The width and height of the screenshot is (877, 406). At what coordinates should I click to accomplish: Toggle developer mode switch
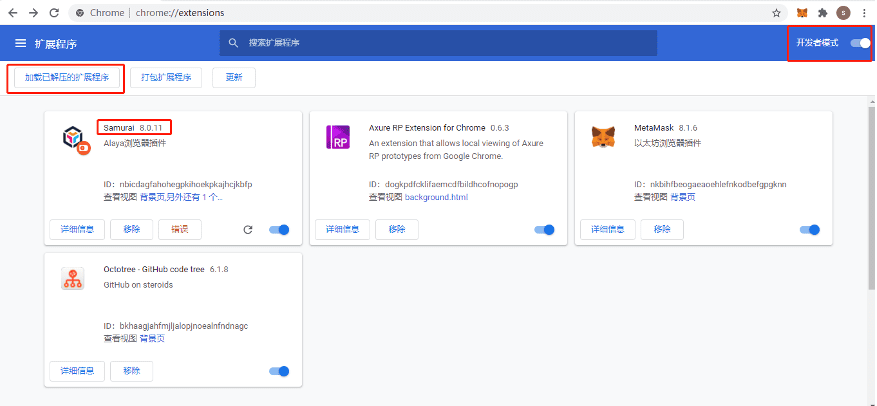coord(860,43)
